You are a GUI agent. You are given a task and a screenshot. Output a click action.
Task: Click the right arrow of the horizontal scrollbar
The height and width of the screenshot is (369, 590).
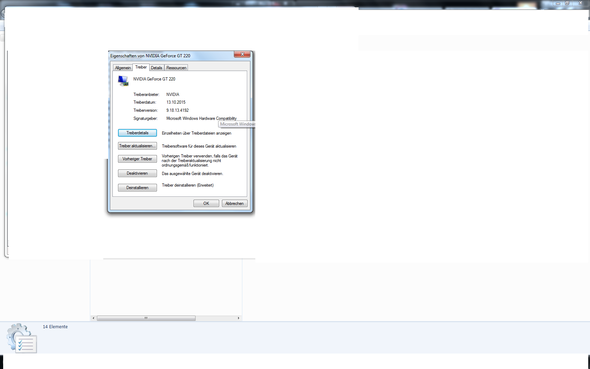(x=238, y=318)
